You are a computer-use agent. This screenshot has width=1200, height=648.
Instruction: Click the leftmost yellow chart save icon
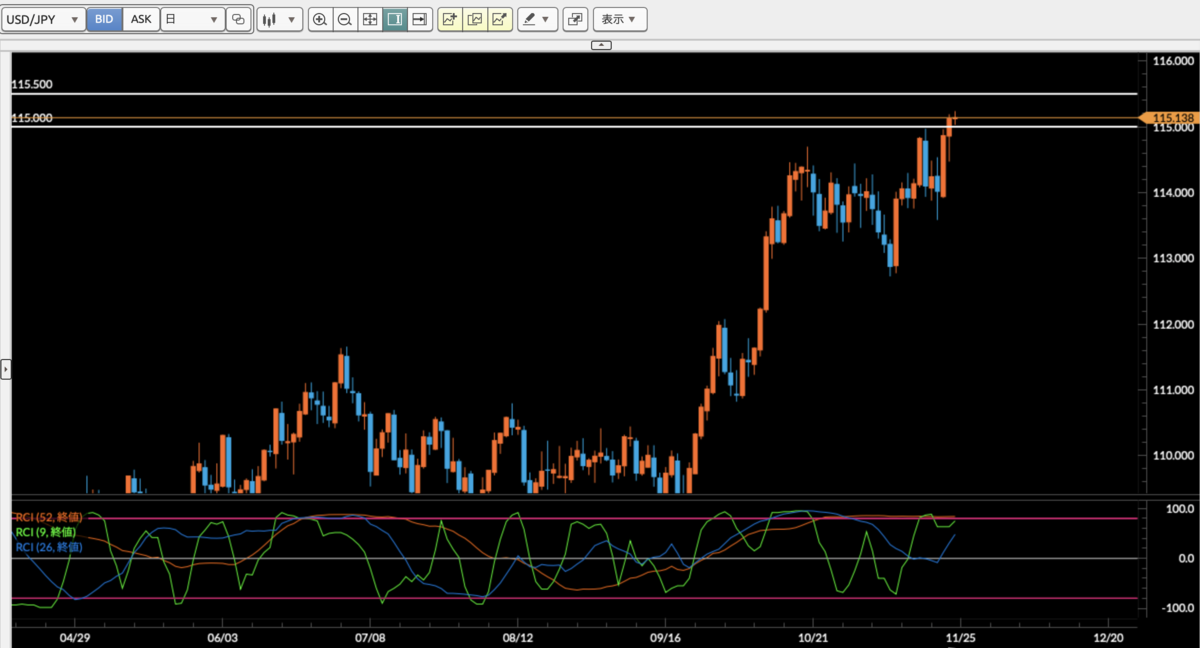coord(449,18)
